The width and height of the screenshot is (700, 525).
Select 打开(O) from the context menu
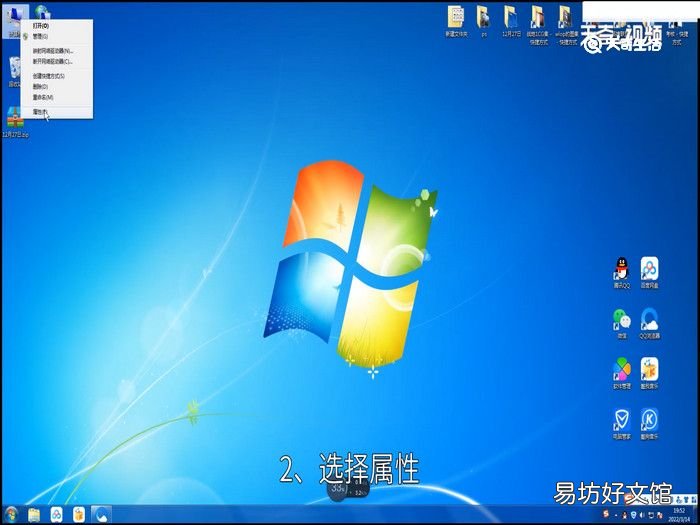[x=57, y=26]
